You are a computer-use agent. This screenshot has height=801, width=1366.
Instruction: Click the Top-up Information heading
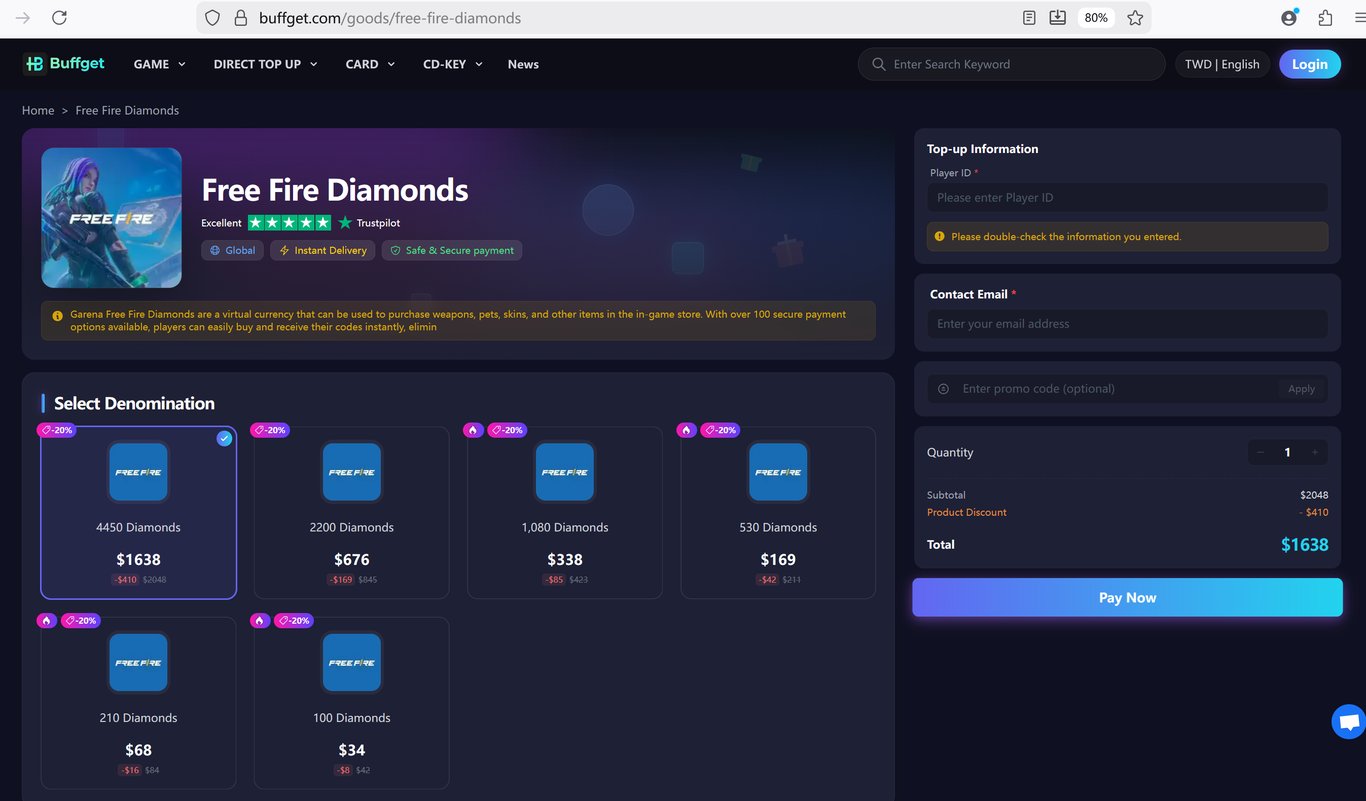(x=982, y=149)
